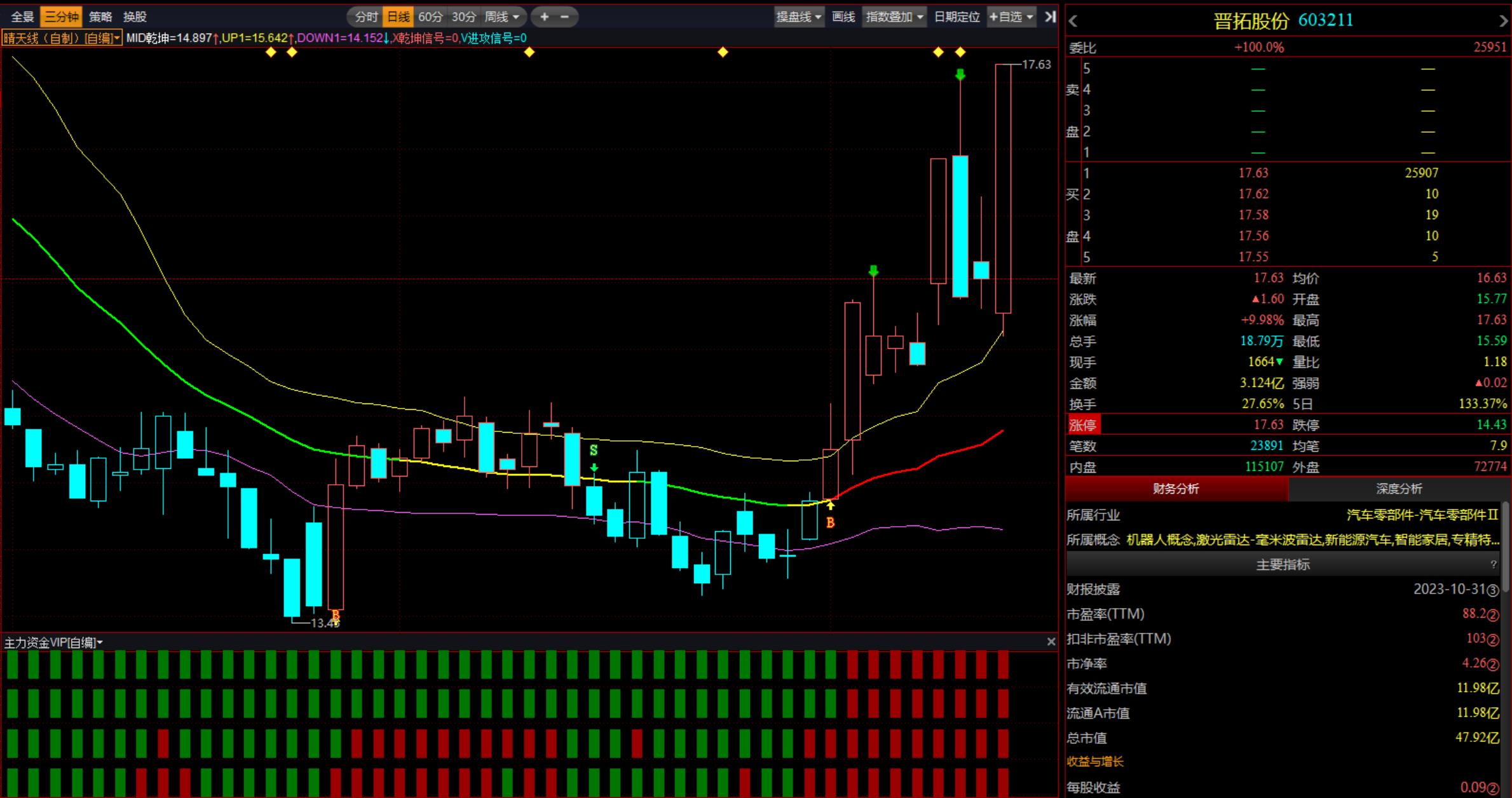Switch to 深度分析 tab
This screenshot has height=798, width=1512.
tap(1399, 489)
